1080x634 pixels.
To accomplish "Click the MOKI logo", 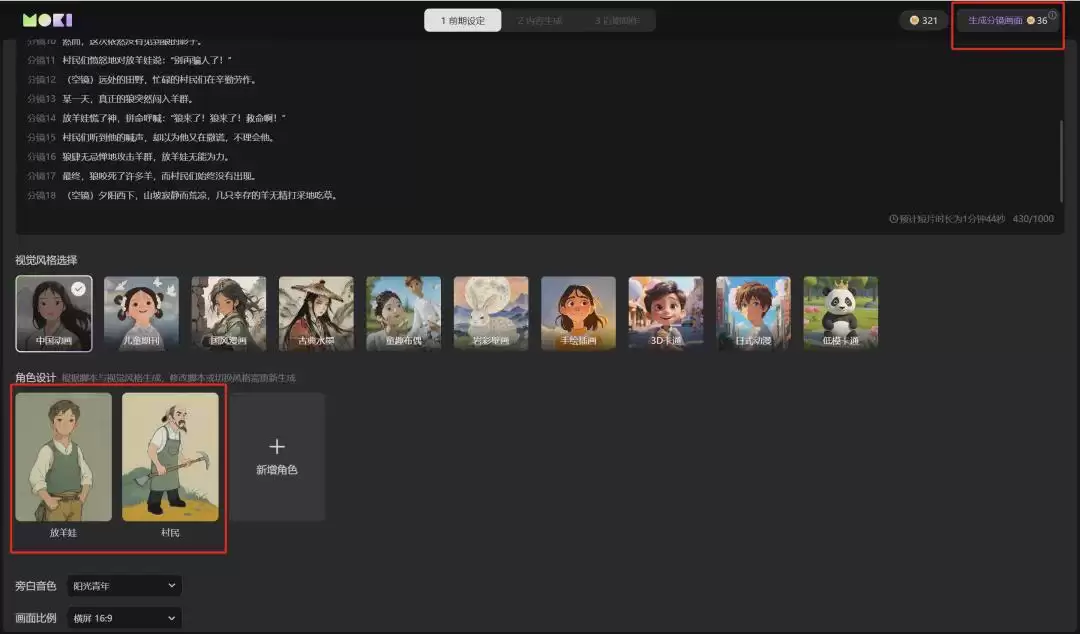I will (x=49, y=18).
